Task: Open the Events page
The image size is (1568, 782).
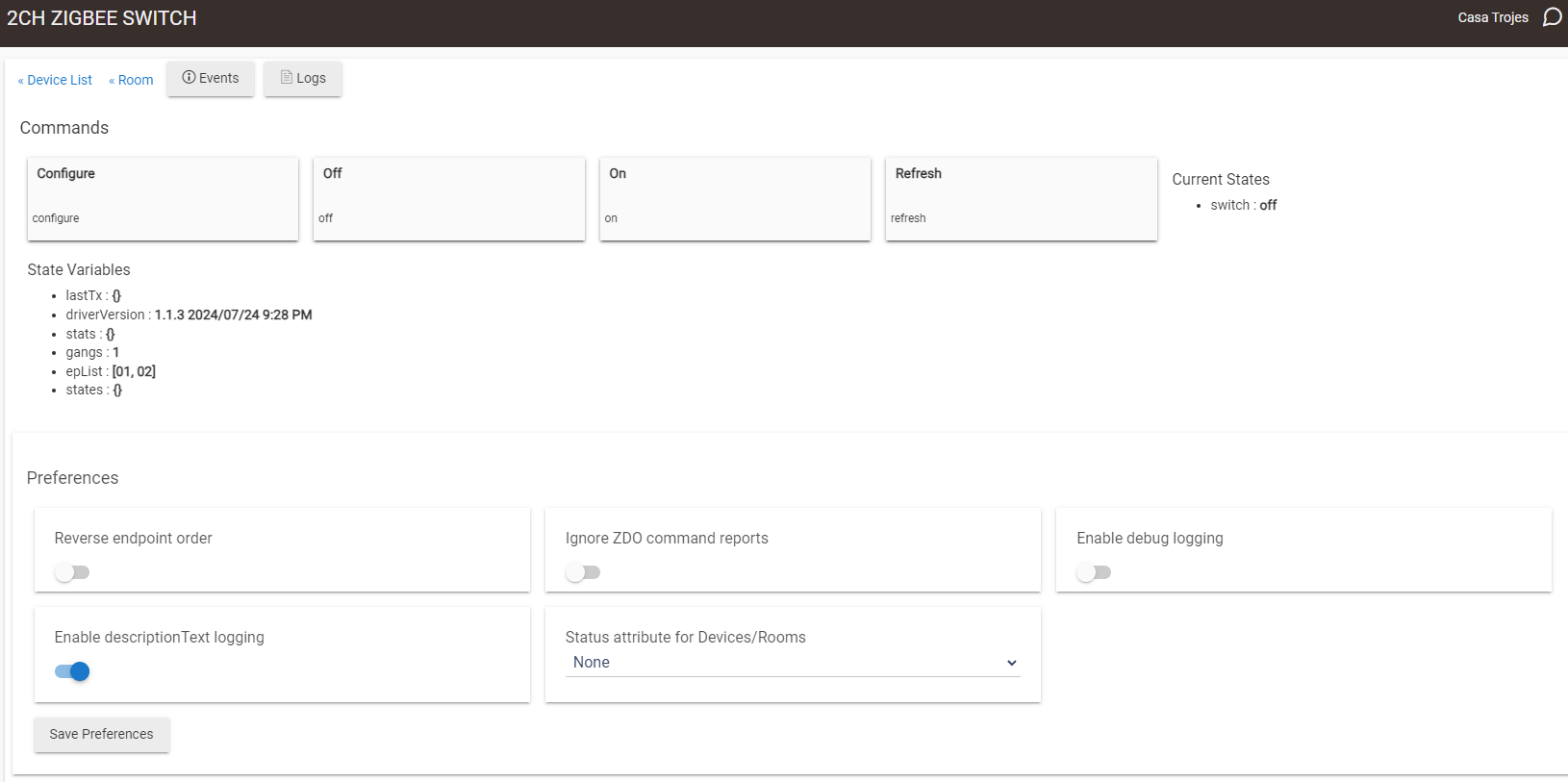Action: pyautogui.click(x=211, y=79)
